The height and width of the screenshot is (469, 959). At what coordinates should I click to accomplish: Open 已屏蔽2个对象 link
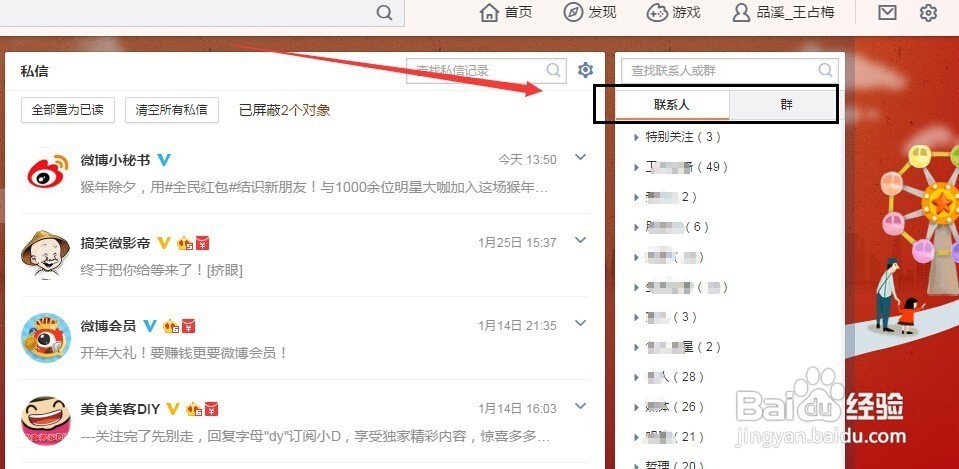pyautogui.click(x=284, y=110)
